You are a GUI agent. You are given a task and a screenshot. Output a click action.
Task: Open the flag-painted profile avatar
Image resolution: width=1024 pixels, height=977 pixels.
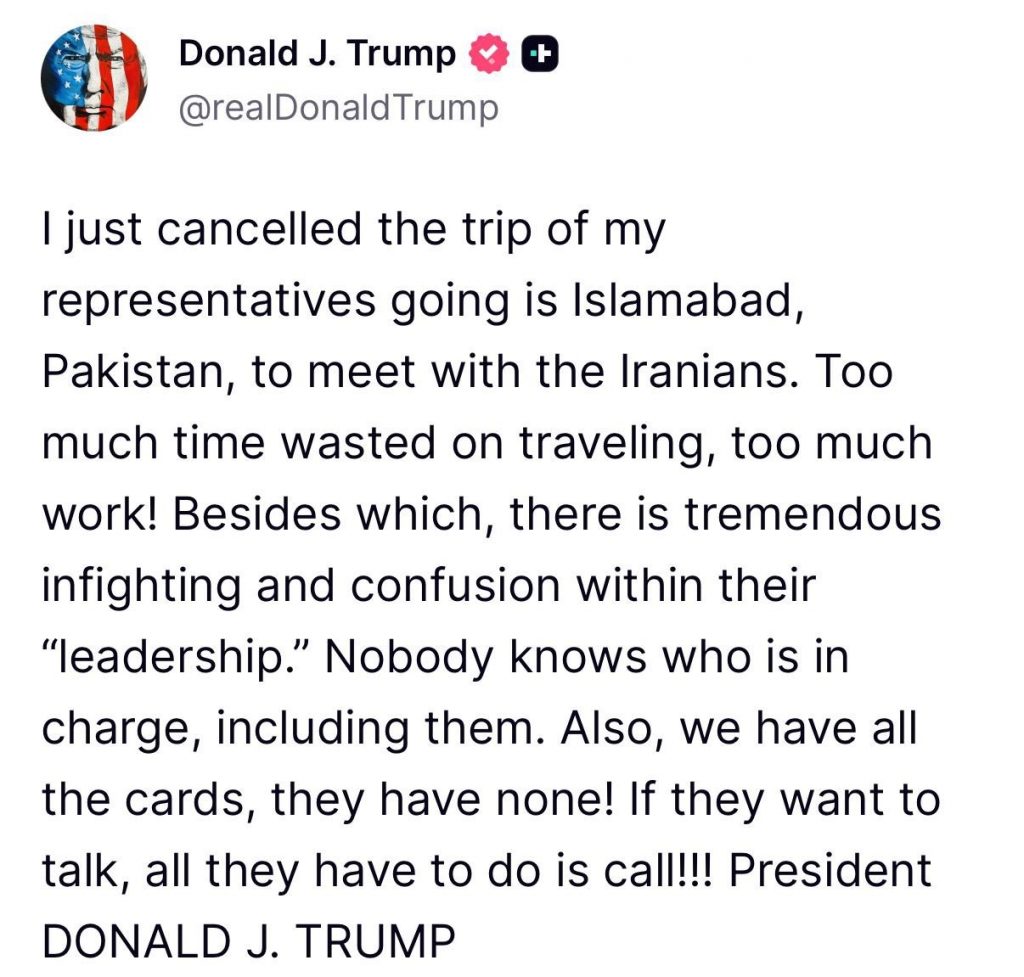point(93,77)
